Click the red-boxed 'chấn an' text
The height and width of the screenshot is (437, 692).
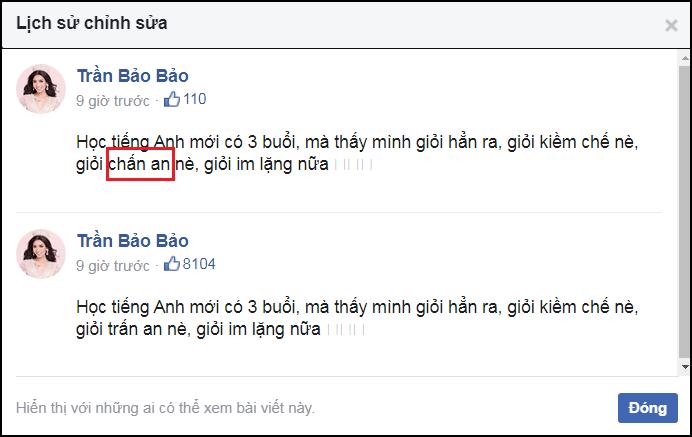[140, 164]
